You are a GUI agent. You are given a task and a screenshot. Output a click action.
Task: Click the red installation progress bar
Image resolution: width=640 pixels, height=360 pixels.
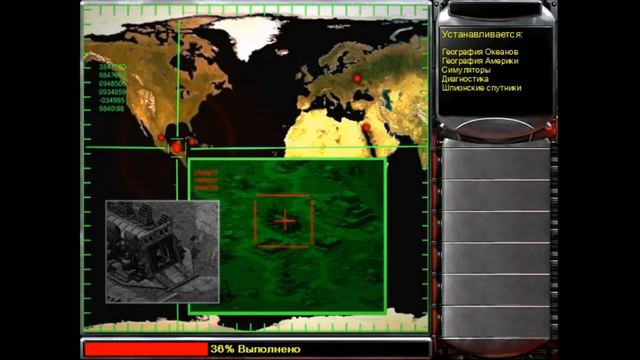click(146, 349)
